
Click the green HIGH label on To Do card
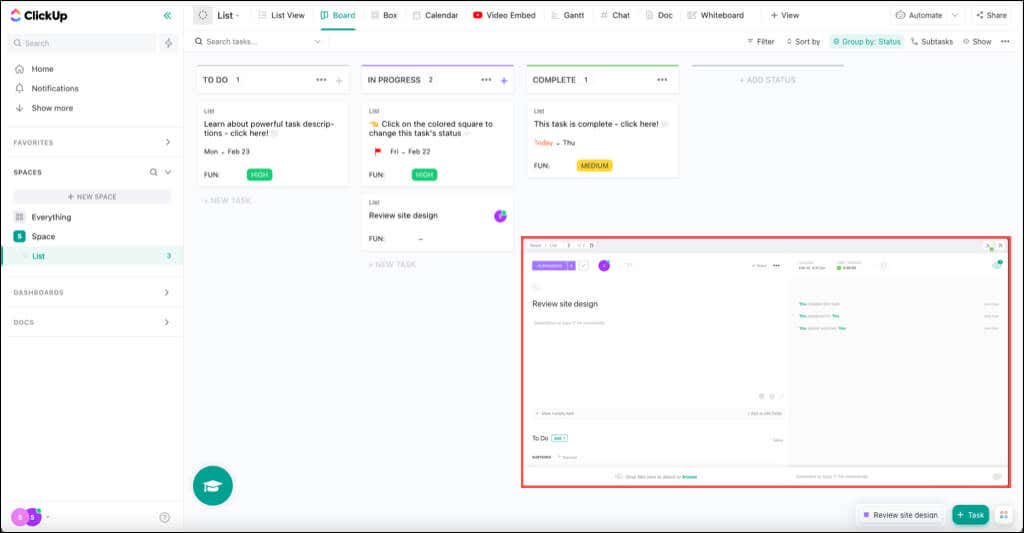pyautogui.click(x=260, y=174)
